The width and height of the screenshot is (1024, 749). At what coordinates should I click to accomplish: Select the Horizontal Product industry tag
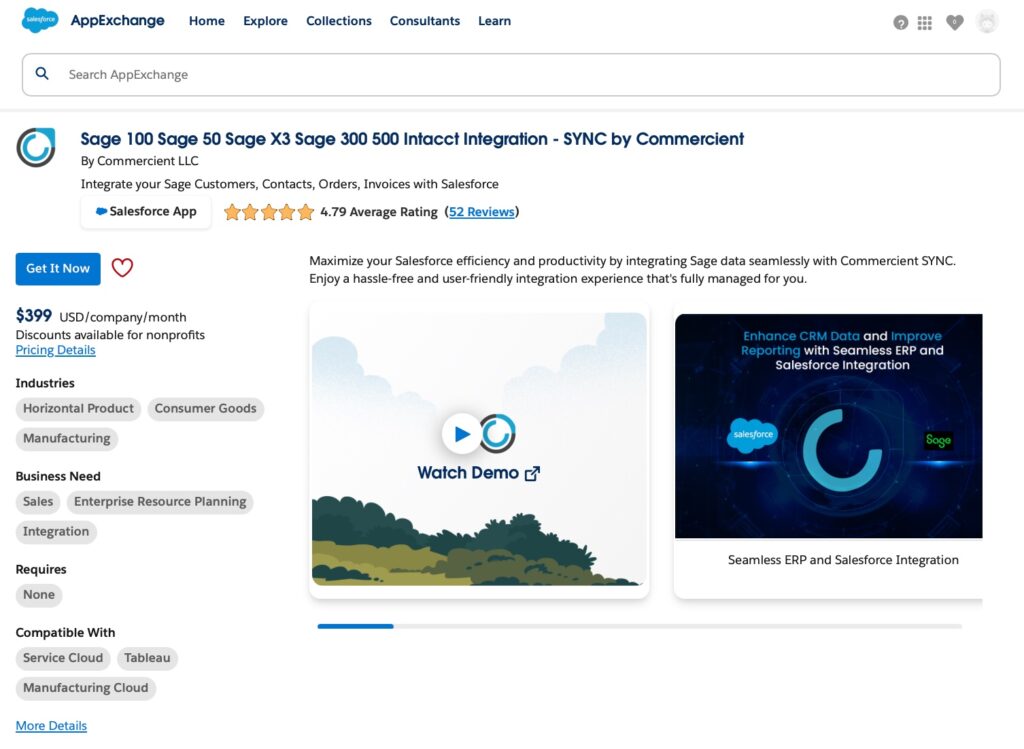point(78,409)
